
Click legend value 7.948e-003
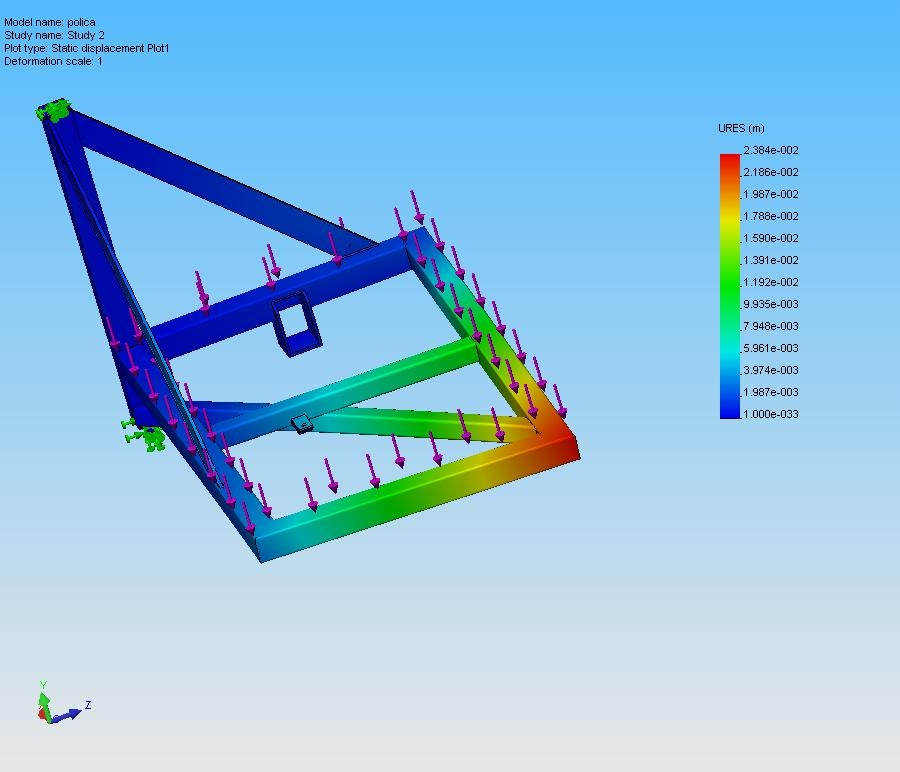pos(771,326)
